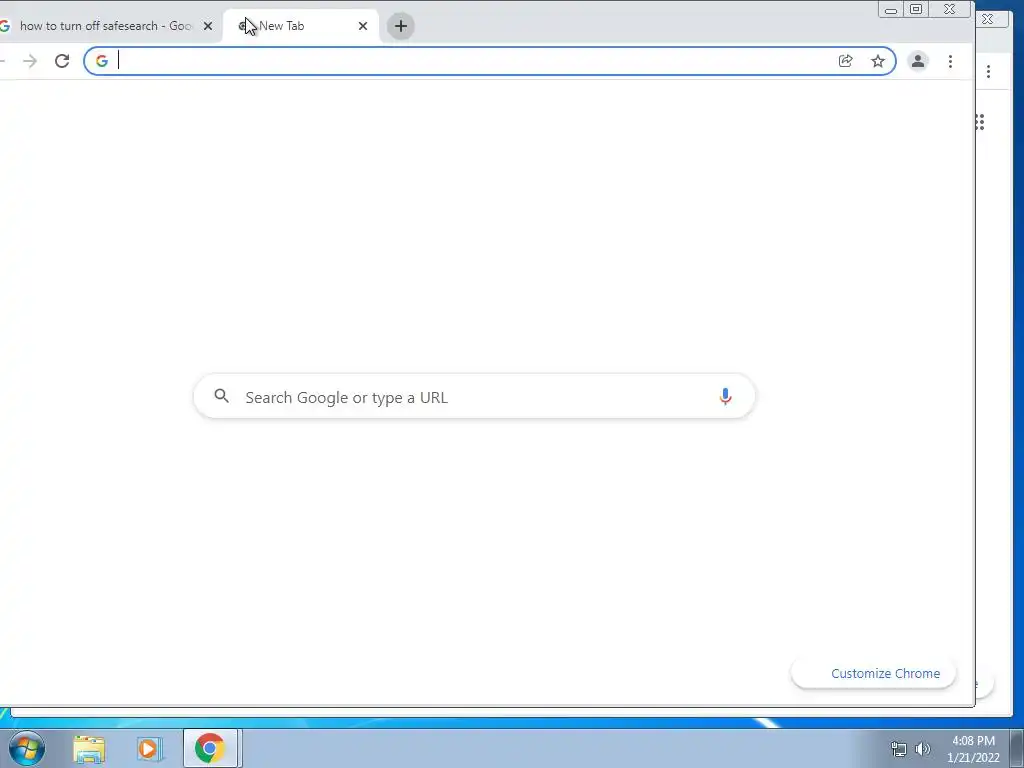The width and height of the screenshot is (1024, 768).
Task: Open Customize Chrome
Action: click(x=873, y=673)
